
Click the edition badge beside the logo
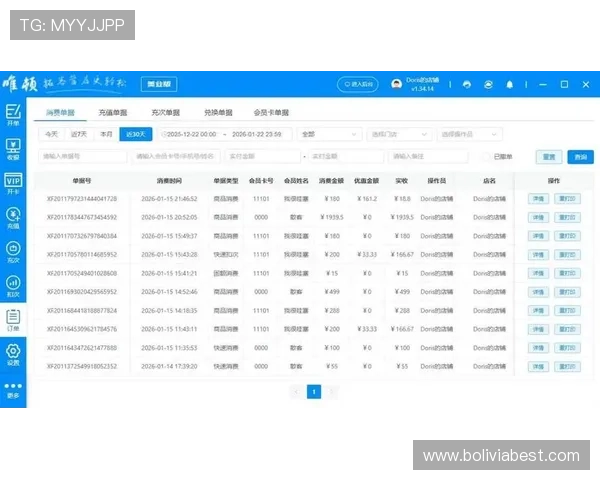coord(159,84)
